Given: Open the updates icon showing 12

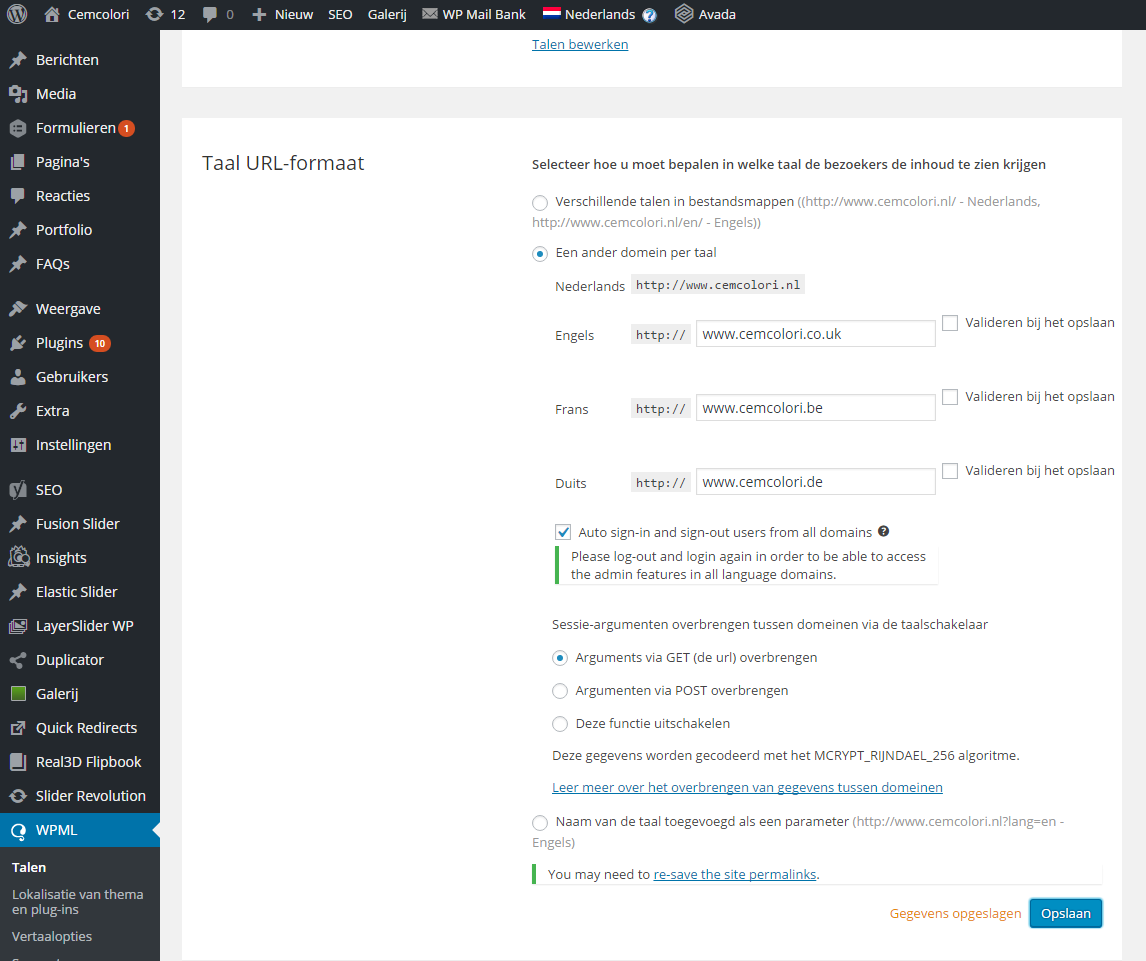Looking at the screenshot, I should [x=154, y=15].
